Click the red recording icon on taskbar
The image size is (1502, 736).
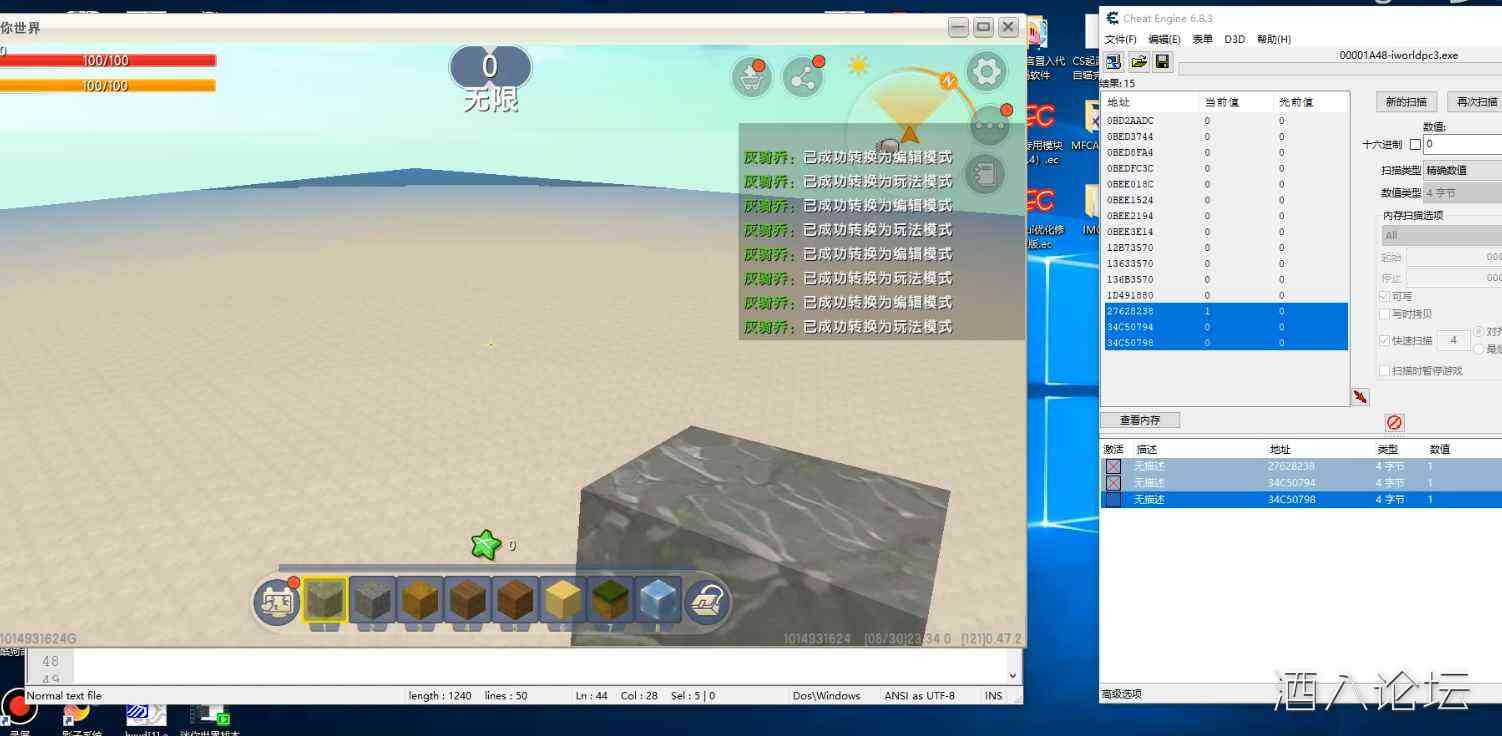point(19,707)
